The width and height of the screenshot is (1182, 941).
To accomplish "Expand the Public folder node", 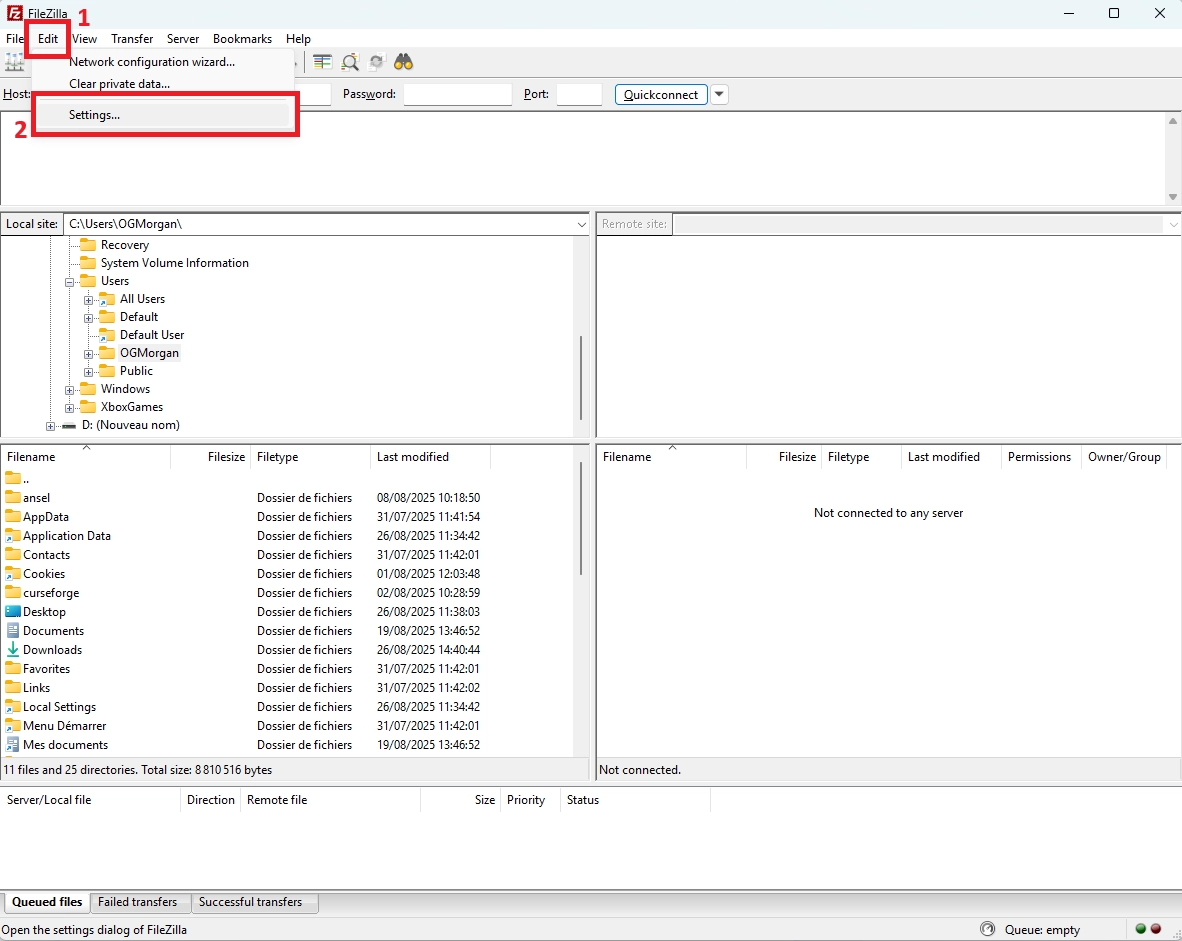I will coord(88,372).
